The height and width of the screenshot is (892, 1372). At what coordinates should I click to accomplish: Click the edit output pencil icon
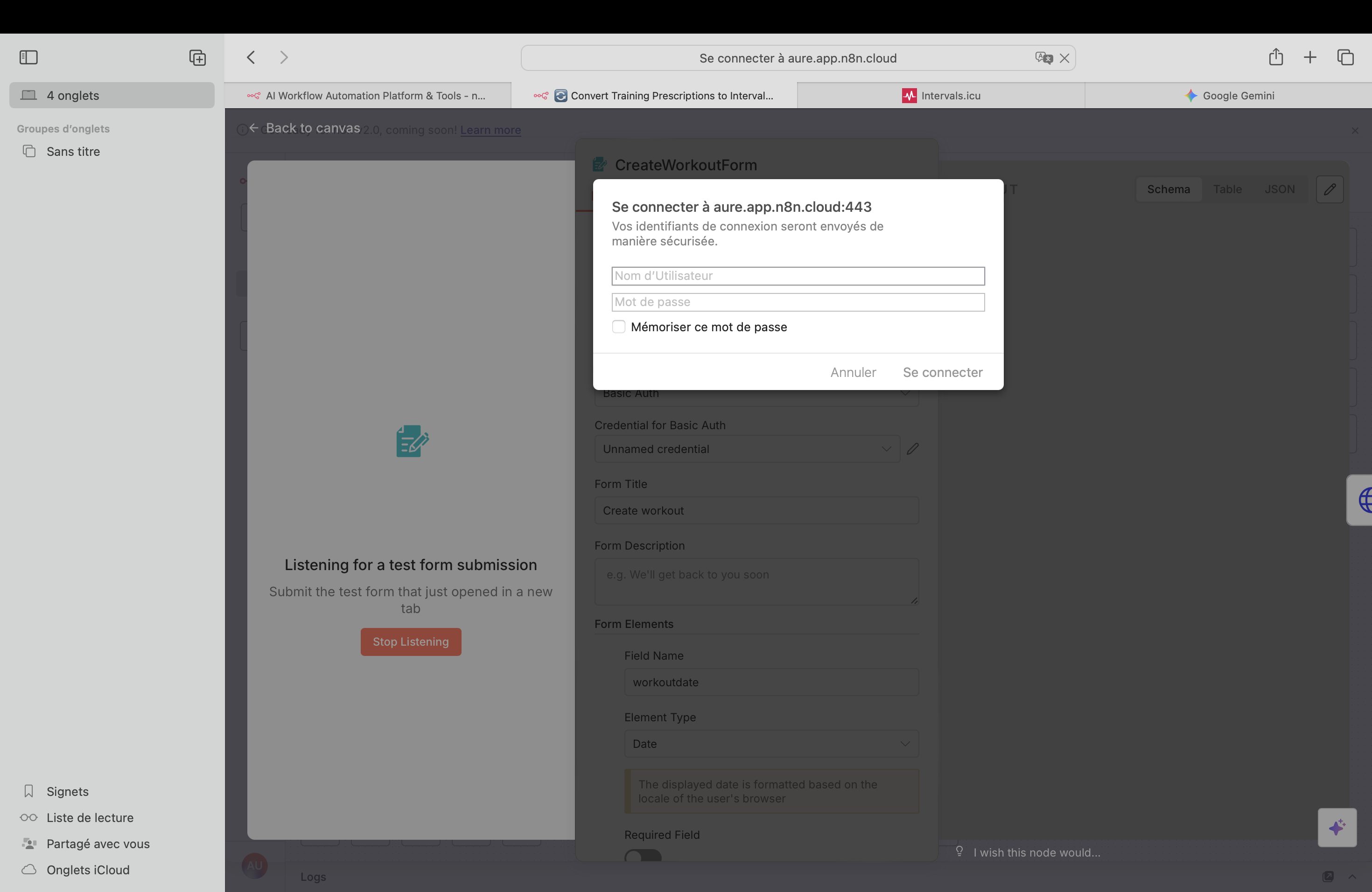coord(1330,189)
